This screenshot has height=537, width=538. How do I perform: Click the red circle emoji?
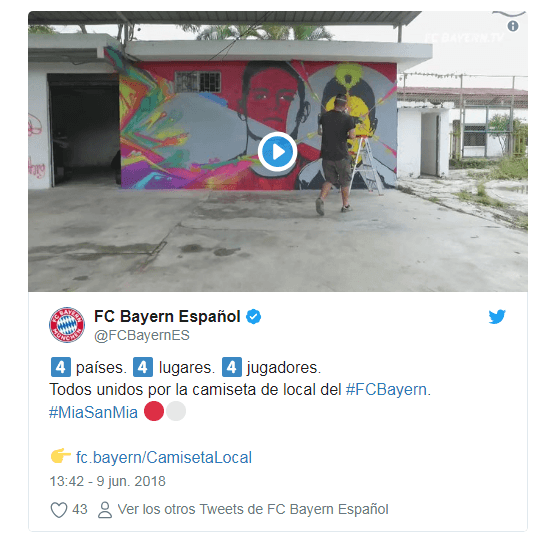point(154,411)
